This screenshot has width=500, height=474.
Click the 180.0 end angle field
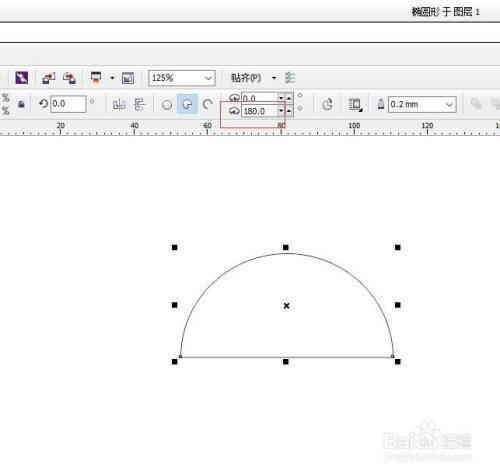tap(260, 111)
